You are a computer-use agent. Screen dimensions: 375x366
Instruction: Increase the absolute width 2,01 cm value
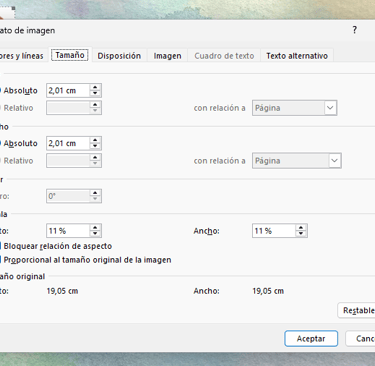(x=95, y=140)
